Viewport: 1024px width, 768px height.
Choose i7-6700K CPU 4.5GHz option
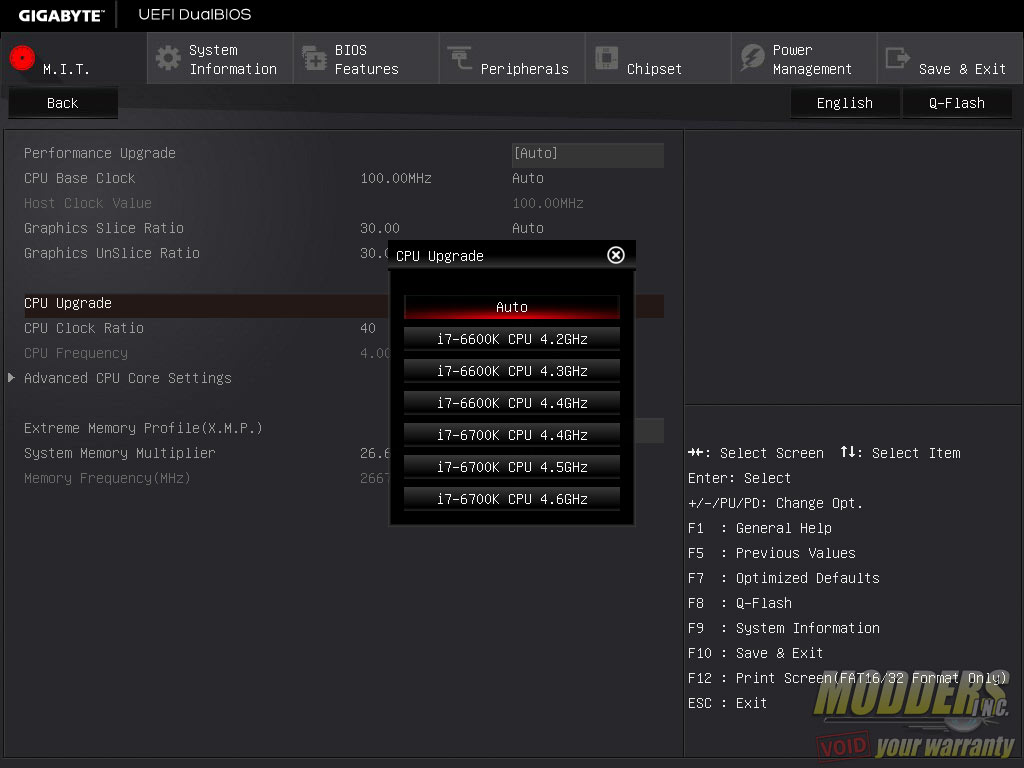pyautogui.click(x=511, y=467)
